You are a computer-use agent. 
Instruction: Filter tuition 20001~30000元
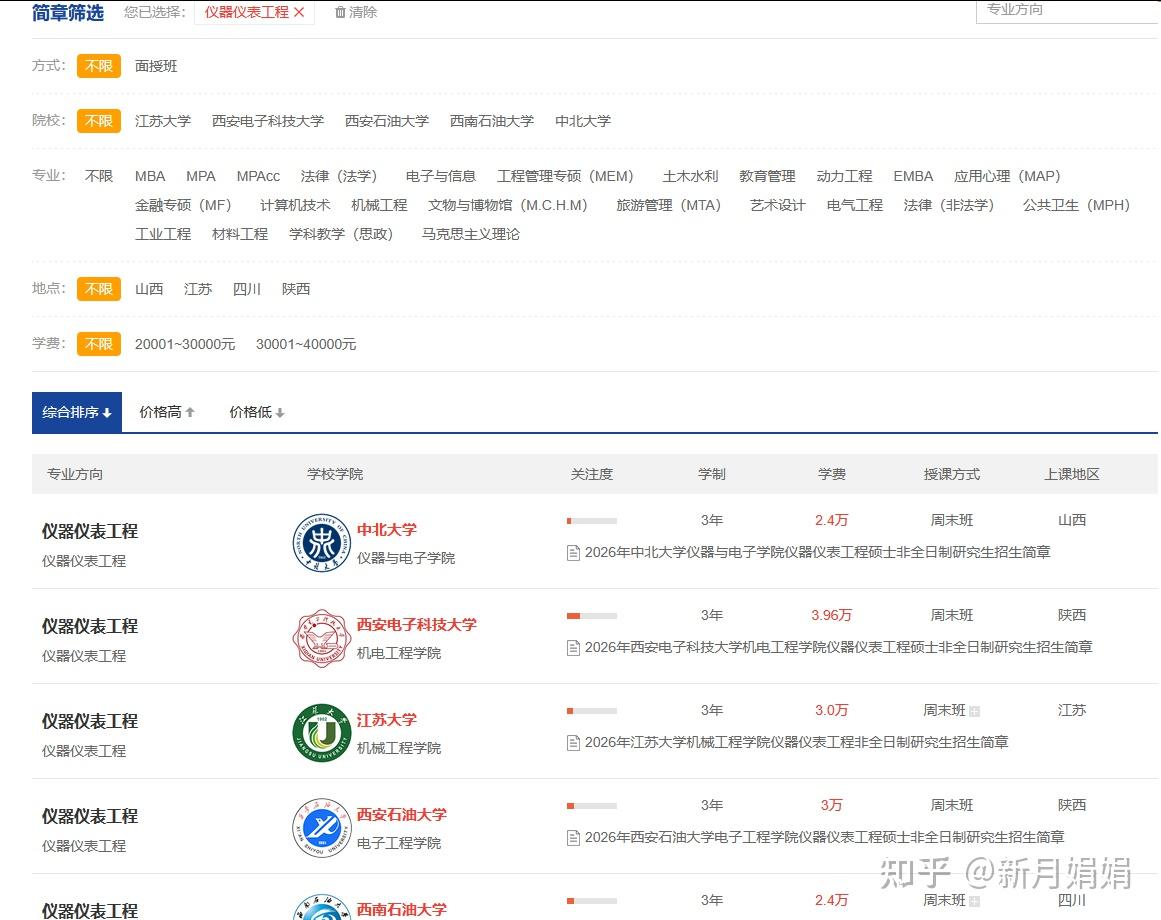[x=185, y=344]
